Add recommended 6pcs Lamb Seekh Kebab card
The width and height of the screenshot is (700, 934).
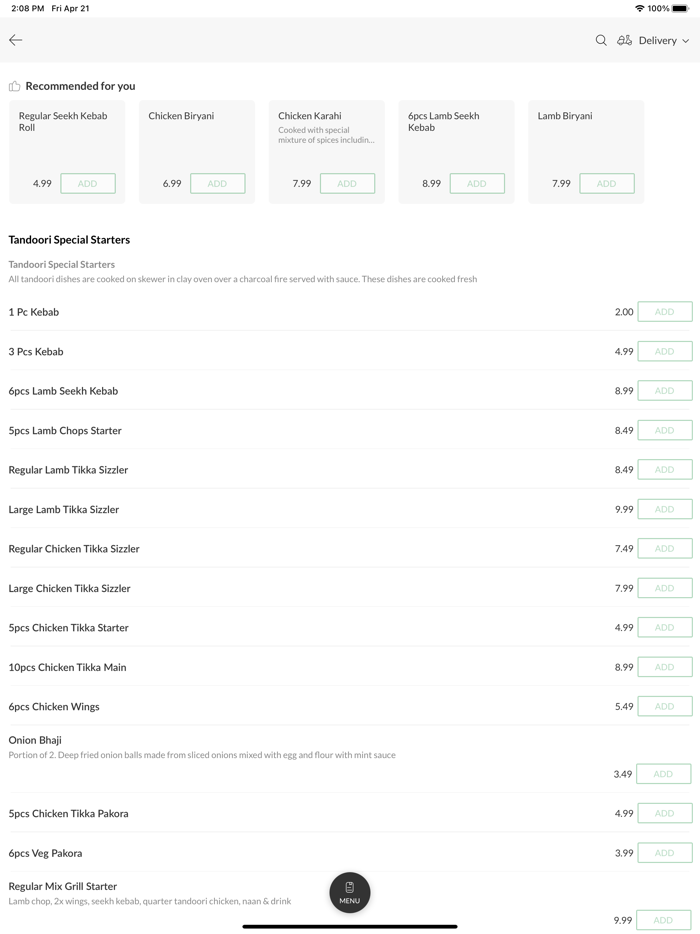(x=477, y=183)
